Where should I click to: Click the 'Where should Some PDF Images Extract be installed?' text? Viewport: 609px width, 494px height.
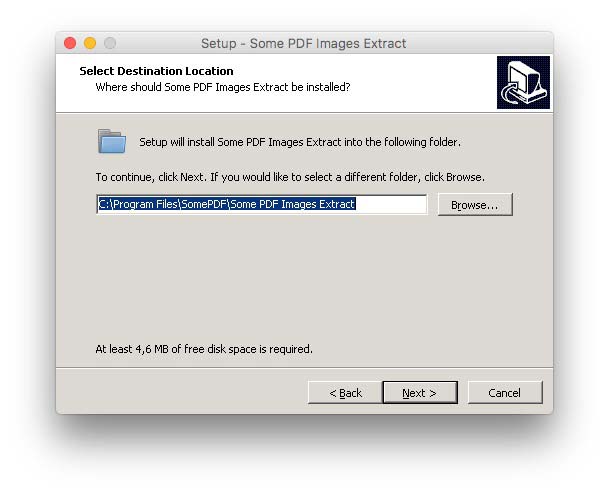[x=223, y=87]
